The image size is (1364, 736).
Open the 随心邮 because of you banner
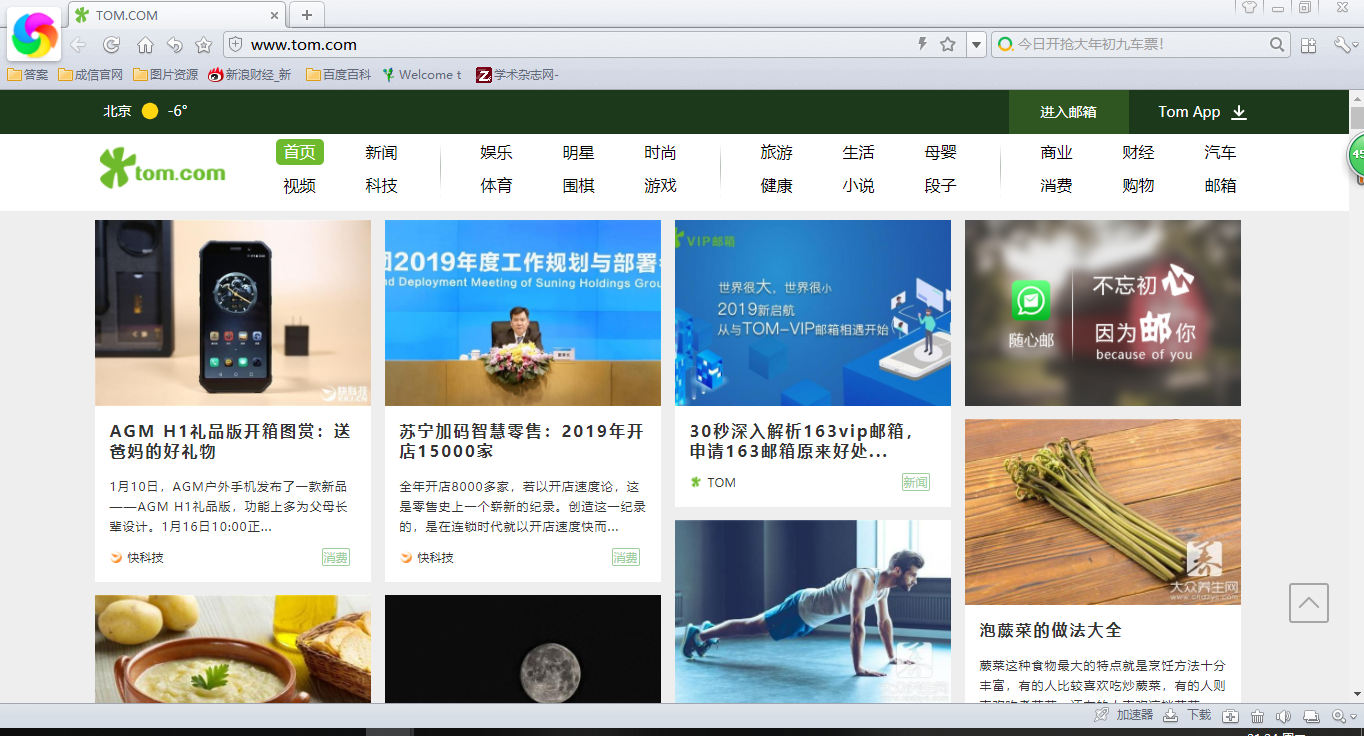click(1103, 313)
